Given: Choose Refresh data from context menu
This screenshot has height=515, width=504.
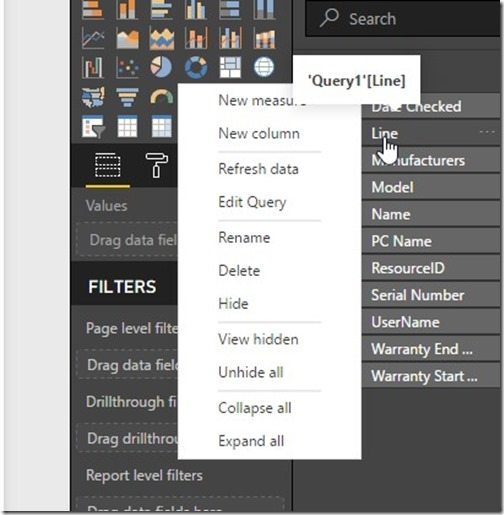Looking at the screenshot, I should [258, 169].
